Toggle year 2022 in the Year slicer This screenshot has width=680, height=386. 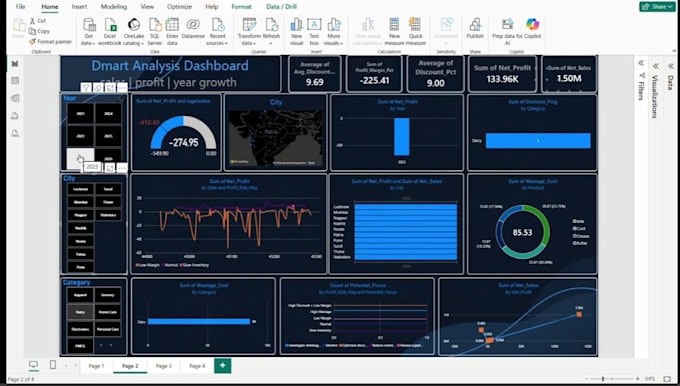tap(80, 136)
